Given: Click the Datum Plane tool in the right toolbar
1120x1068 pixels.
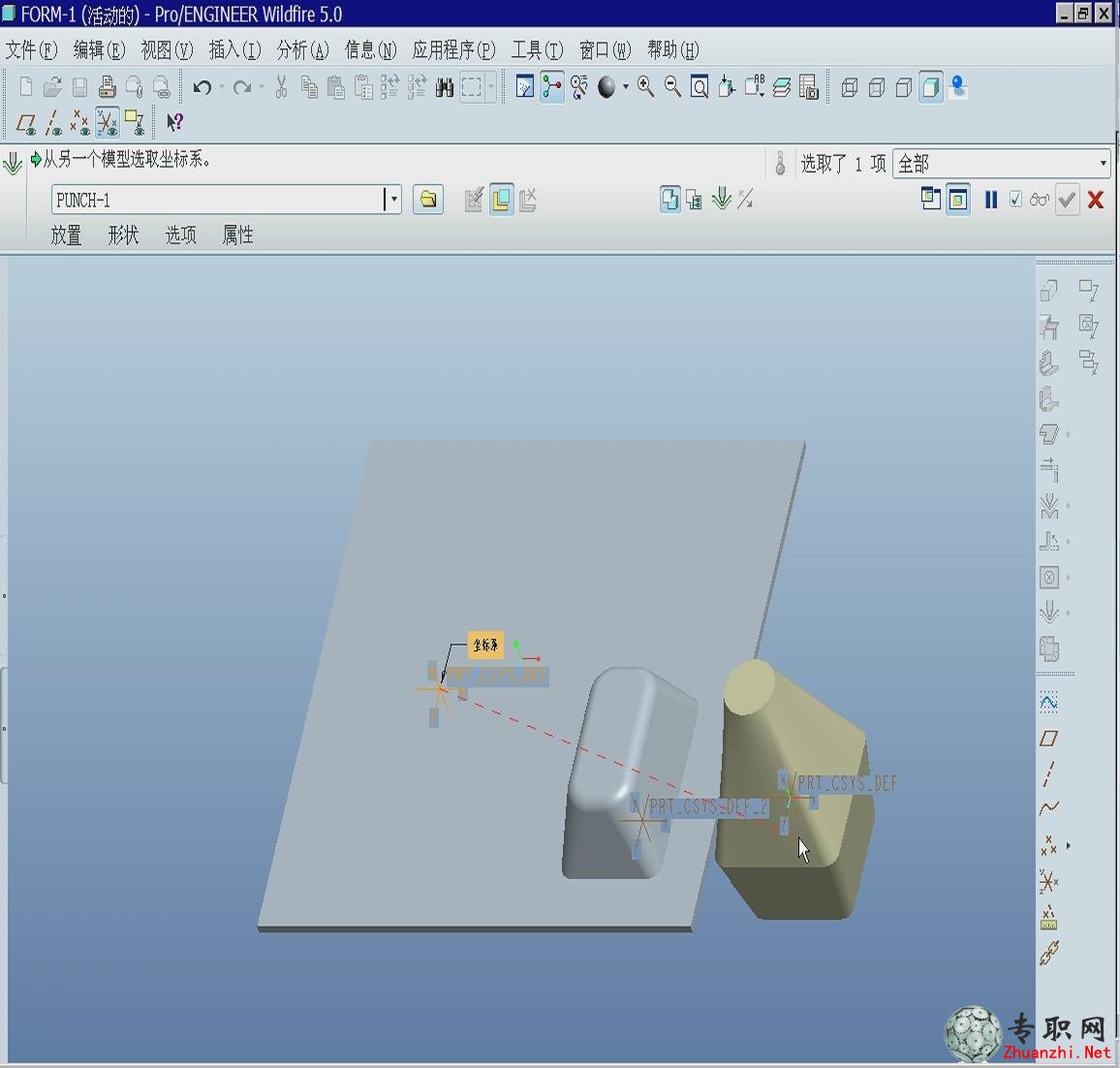Looking at the screenshot, I should (1048, 738).
